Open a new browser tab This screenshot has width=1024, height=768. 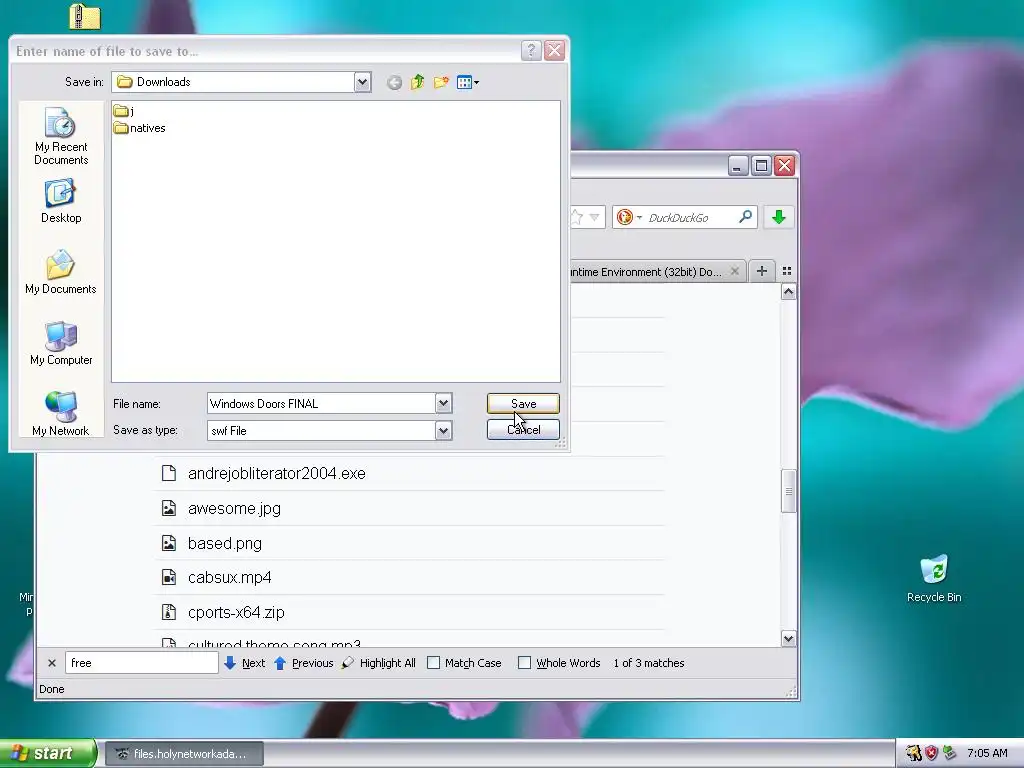coord(761,271)
